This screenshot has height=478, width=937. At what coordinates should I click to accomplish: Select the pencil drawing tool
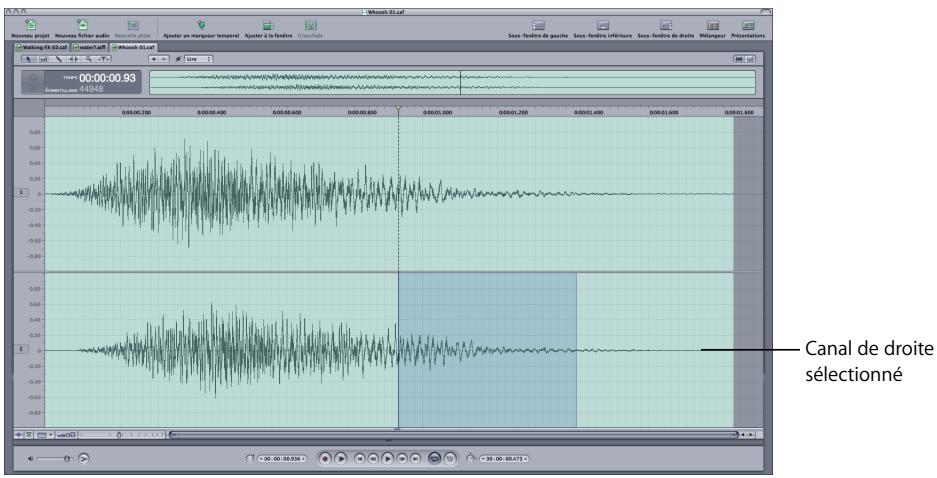(59, 59)
